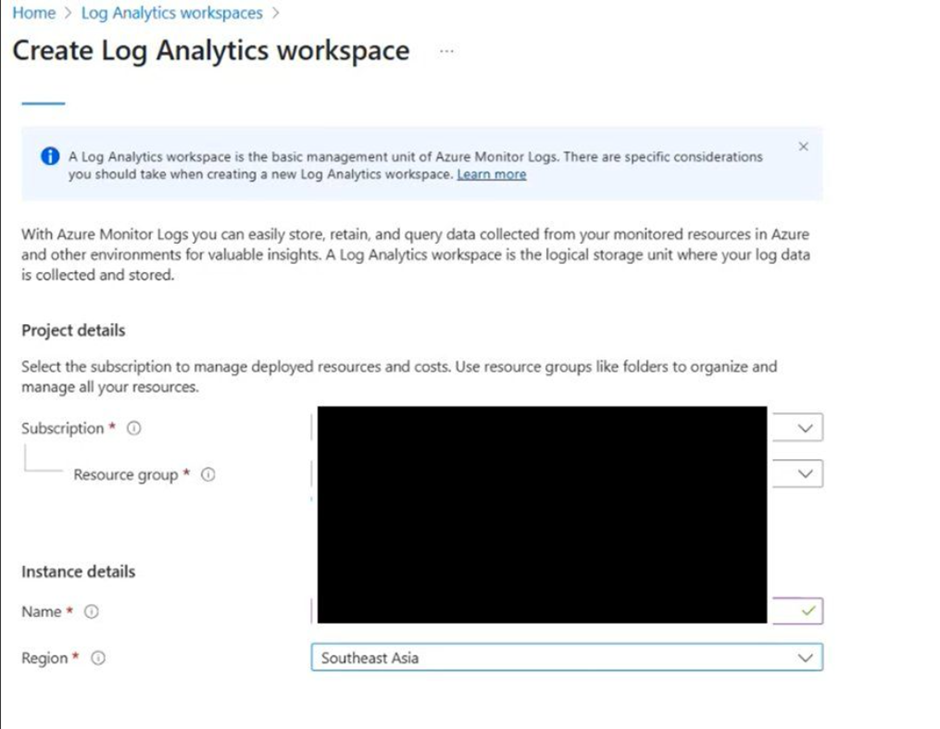Click the Region field label text
Viewport: 940px width, 729px height.
[x=44, y=658]
